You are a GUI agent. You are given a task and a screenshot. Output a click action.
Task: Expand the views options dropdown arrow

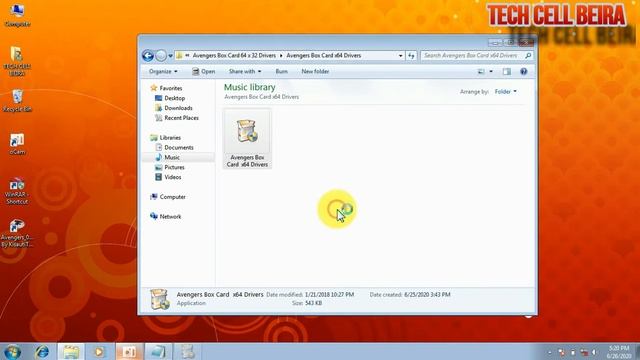(491, 72)
